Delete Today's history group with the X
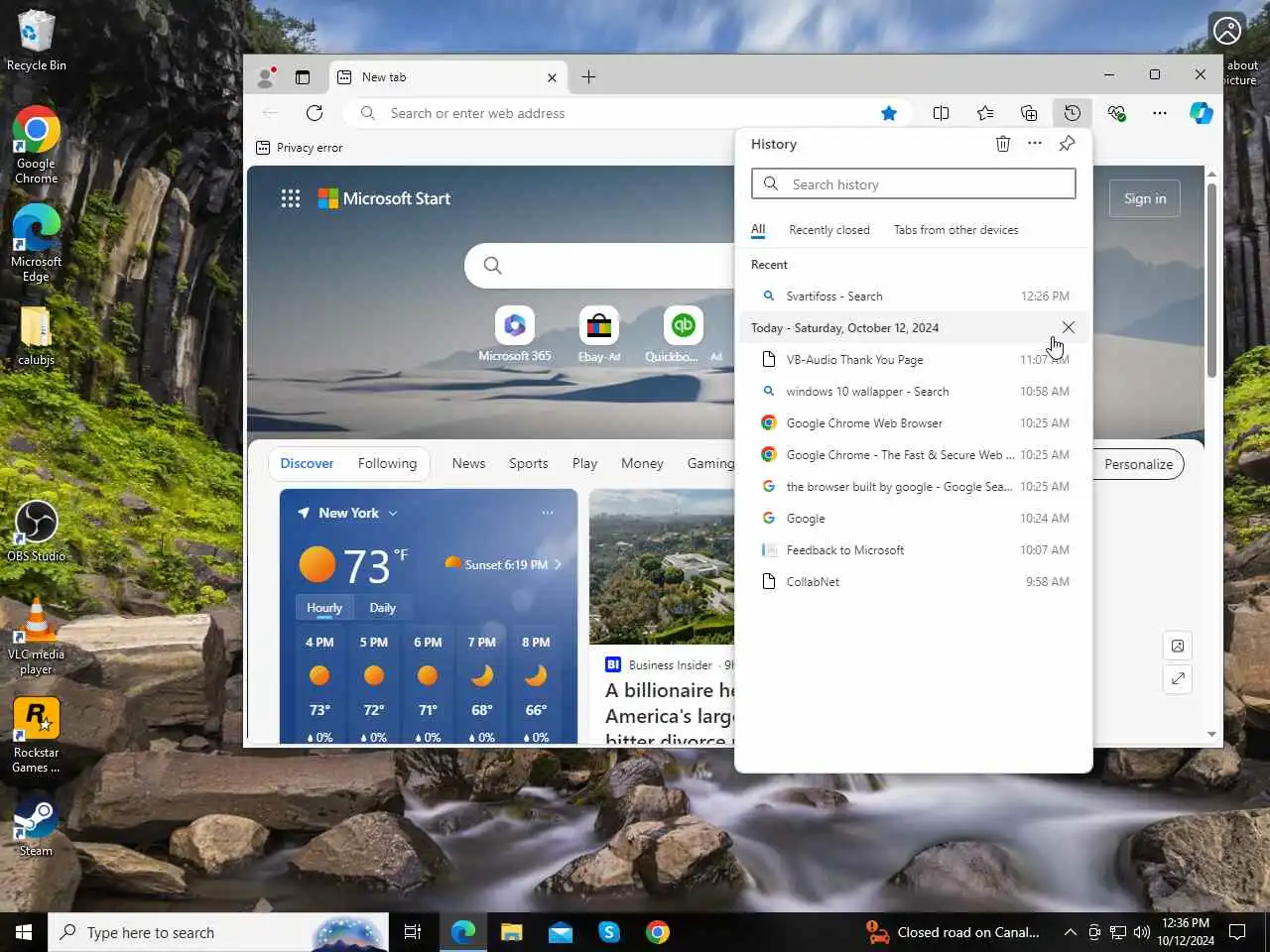The height and width of the screenshot is (952, 1270). (x=1068, y=327)
